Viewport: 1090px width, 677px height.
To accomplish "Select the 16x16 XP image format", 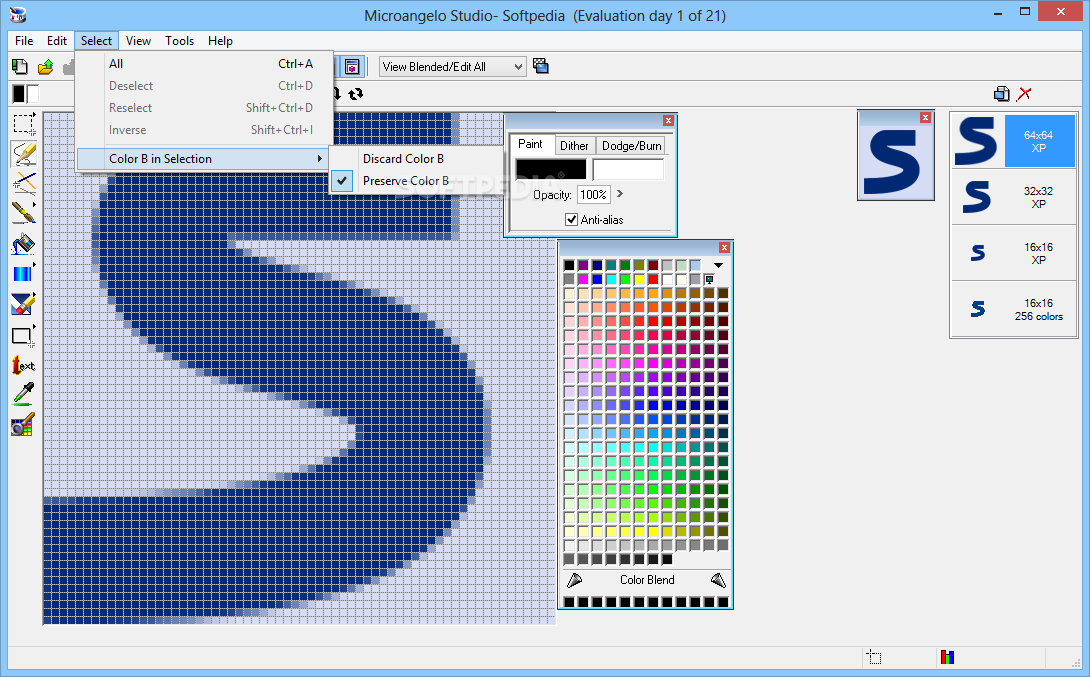I will pos(1014,253).
